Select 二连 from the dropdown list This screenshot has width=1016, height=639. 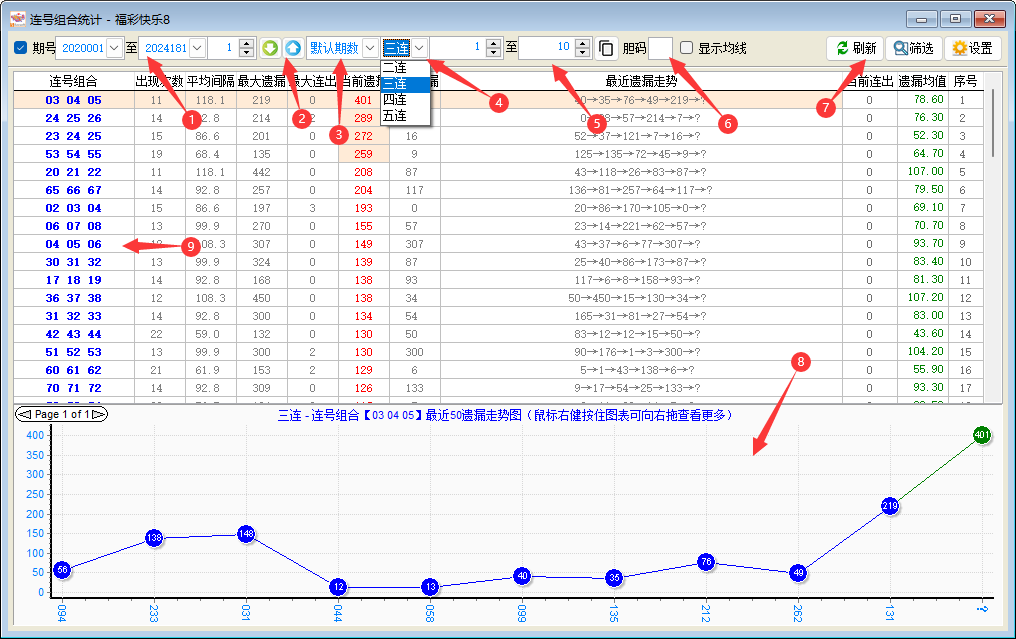(395, 68)
